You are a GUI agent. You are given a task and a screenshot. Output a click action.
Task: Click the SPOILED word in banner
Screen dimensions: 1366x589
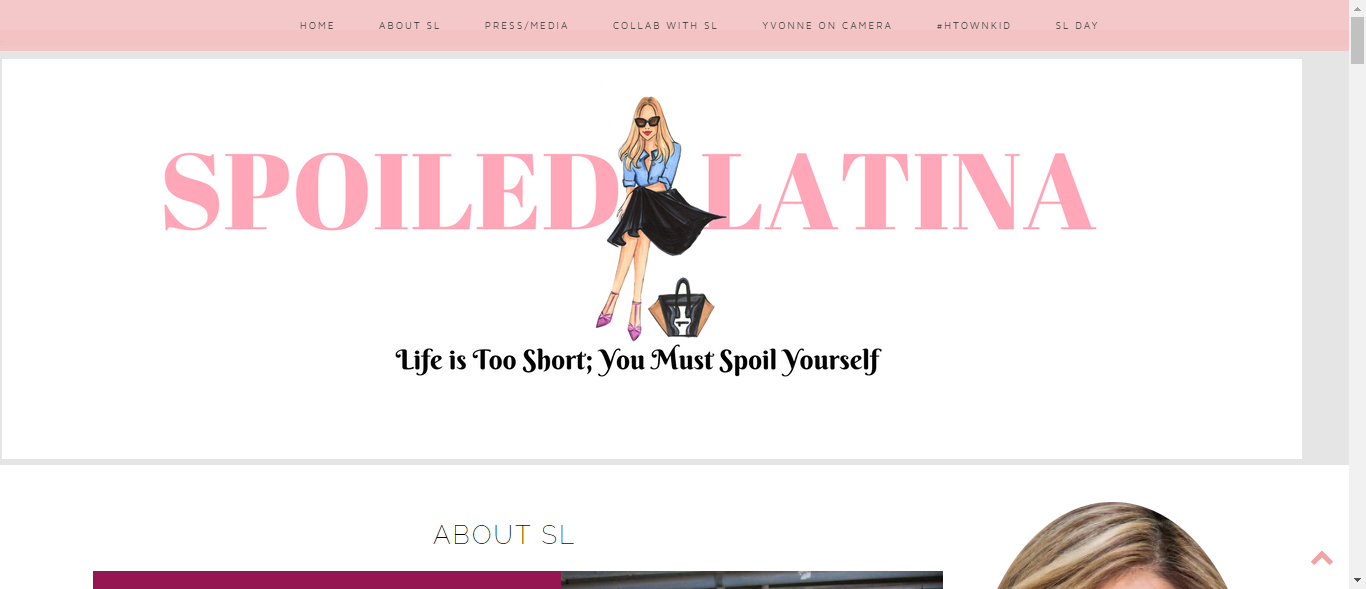pyautogui.click(x=388, y=192)
